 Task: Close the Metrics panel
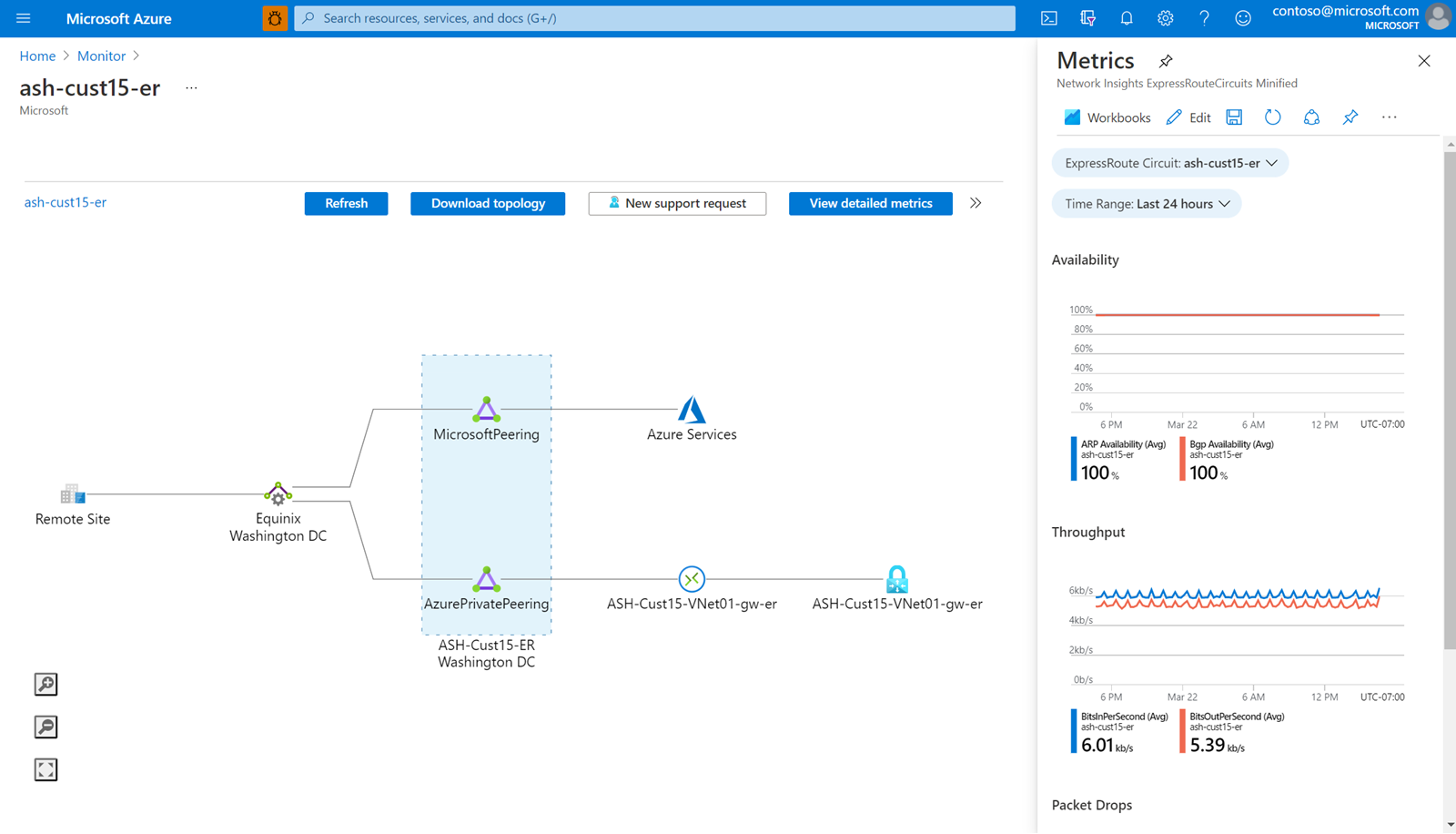pos(1424,61)
